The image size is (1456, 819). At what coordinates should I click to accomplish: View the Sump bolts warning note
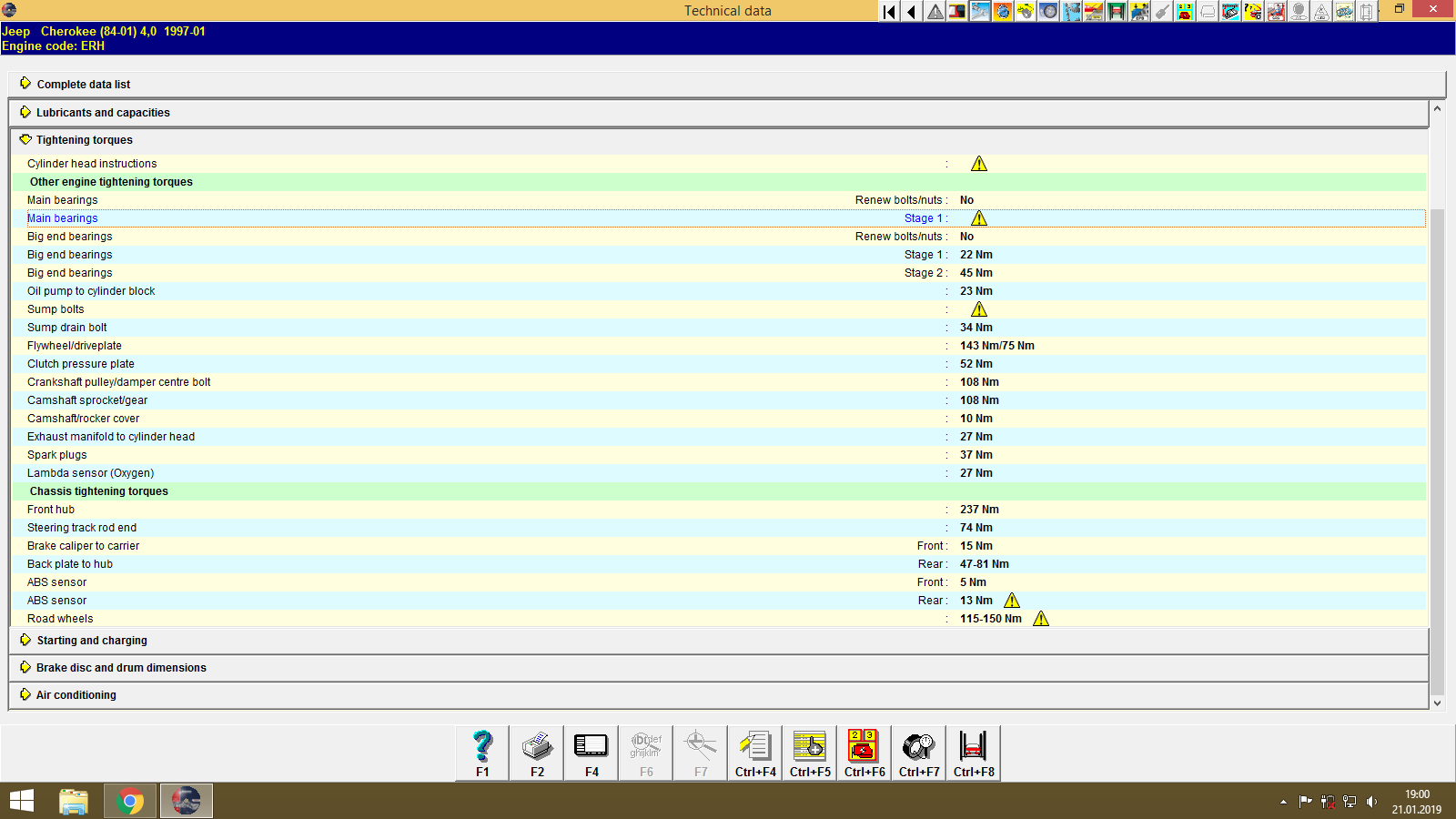point(979,308)
